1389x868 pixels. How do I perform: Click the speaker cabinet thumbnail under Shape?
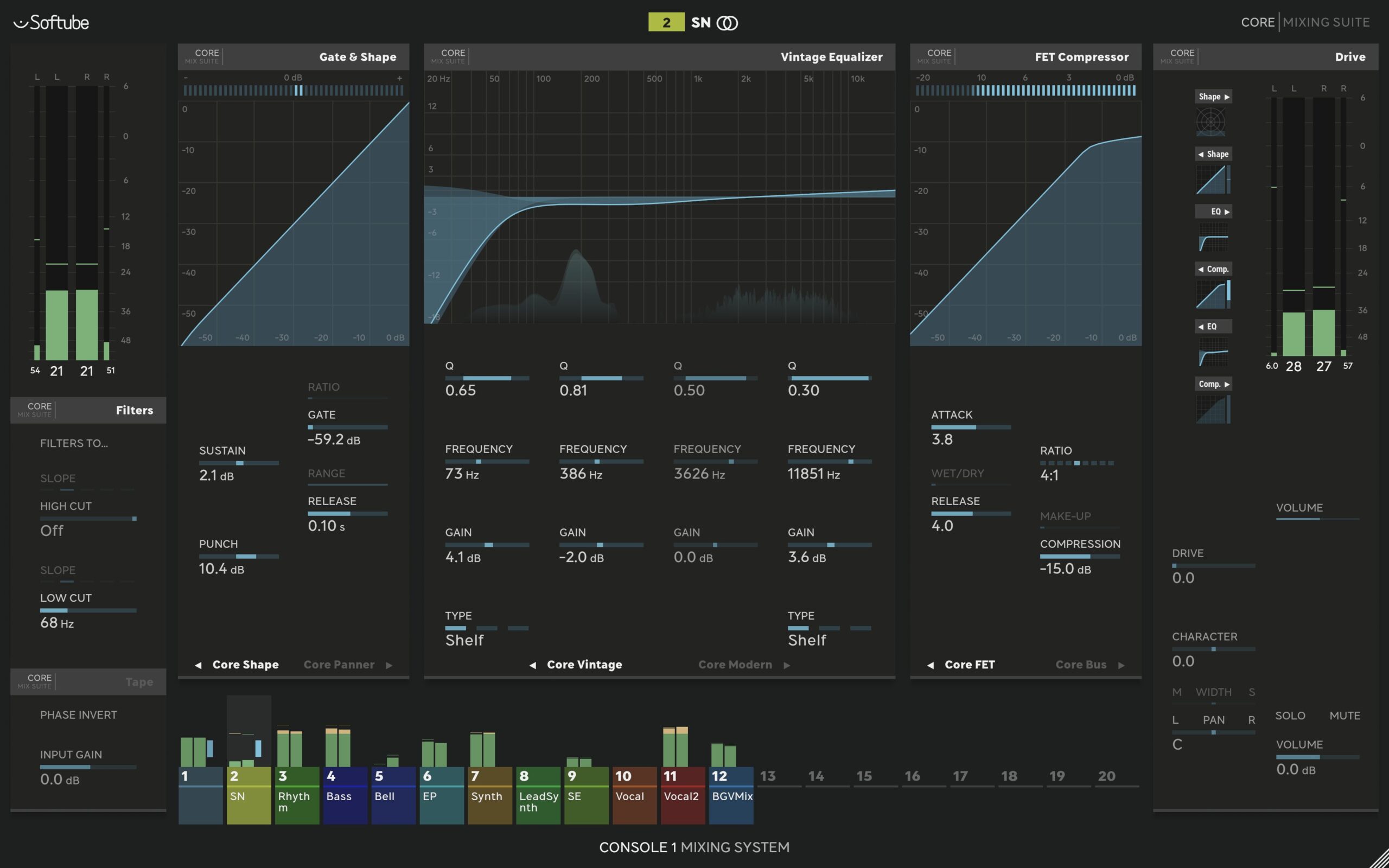1210,122
